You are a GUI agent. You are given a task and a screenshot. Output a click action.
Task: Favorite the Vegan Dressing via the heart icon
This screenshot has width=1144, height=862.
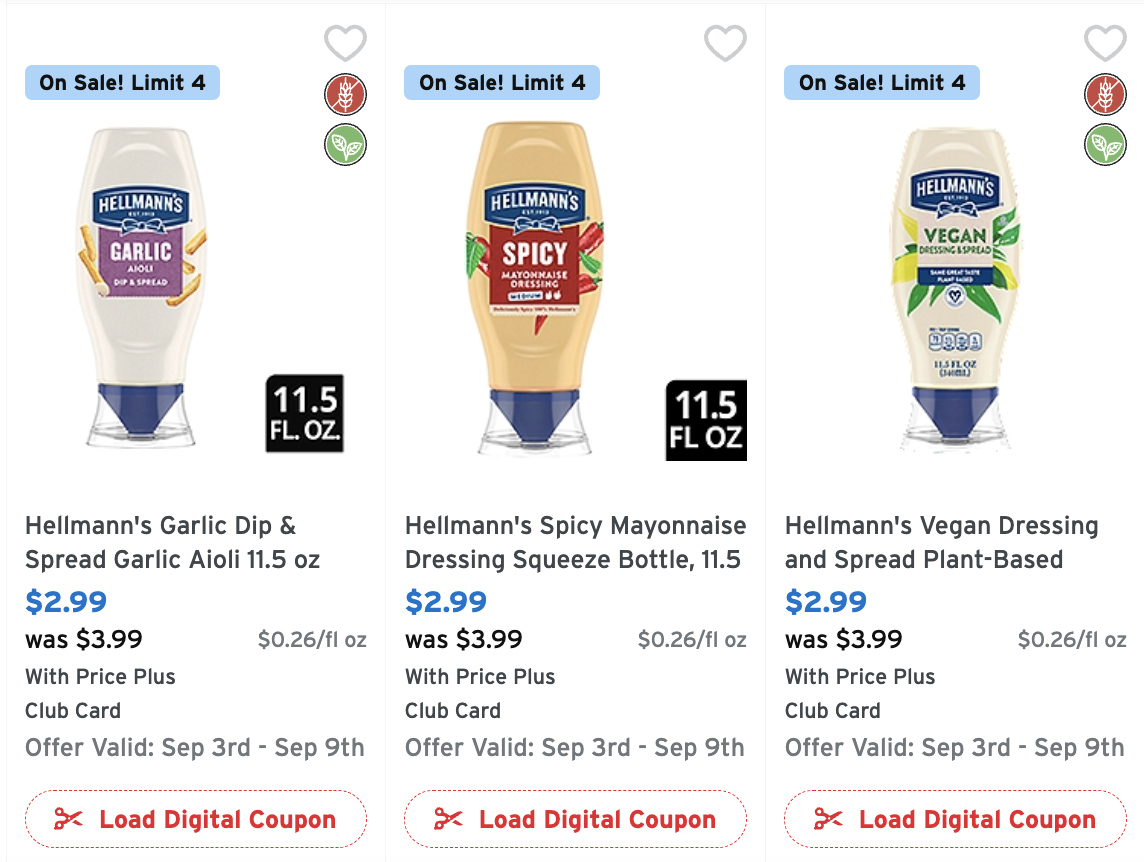point(1106,43)
